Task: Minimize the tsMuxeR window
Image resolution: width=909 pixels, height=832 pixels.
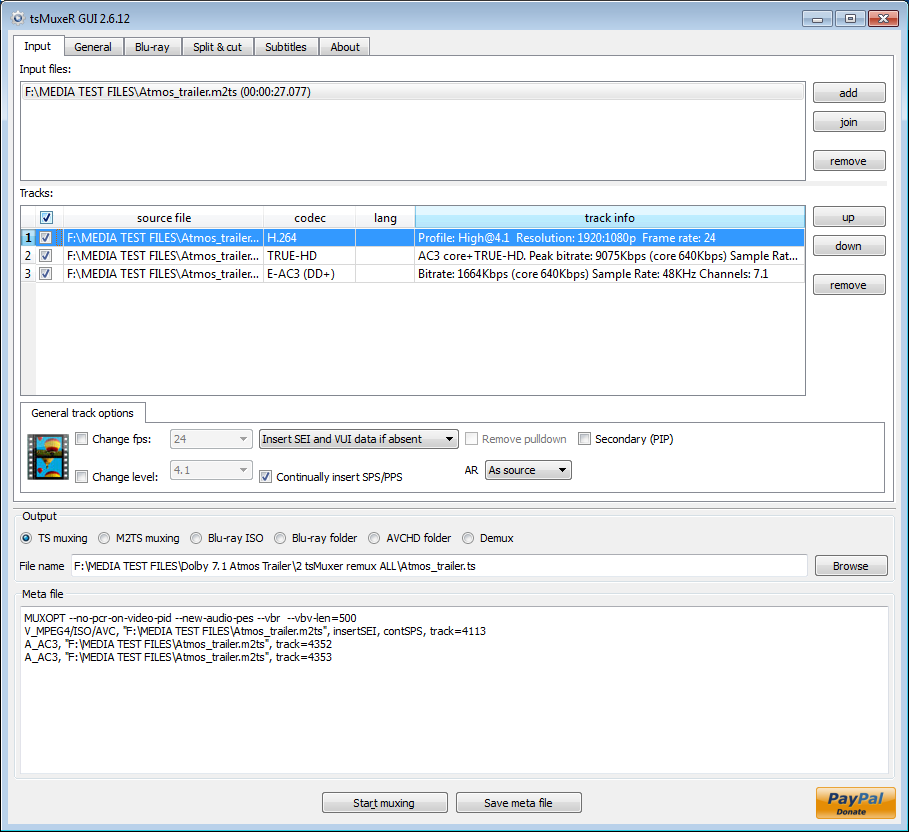Action: tap(817, 19)
